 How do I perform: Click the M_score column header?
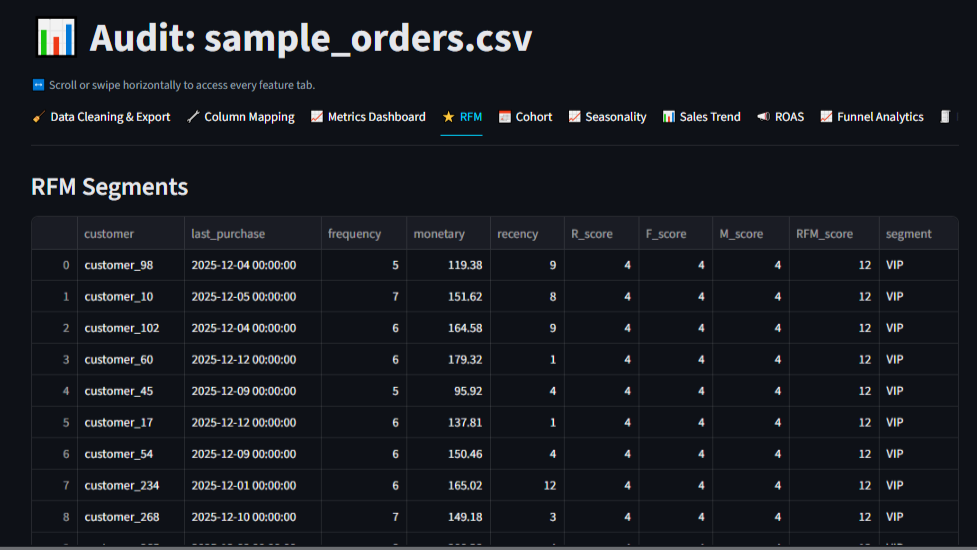[x=751, y=234]
